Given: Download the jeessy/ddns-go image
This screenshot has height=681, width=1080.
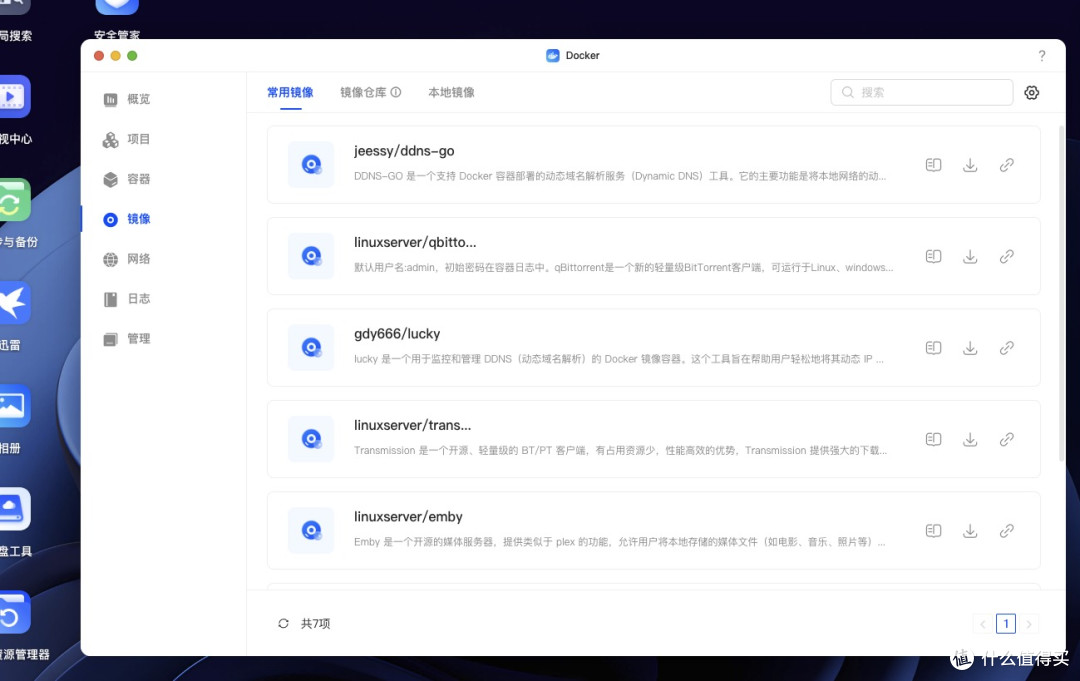Looking at the screenshot, I should 970,165.
